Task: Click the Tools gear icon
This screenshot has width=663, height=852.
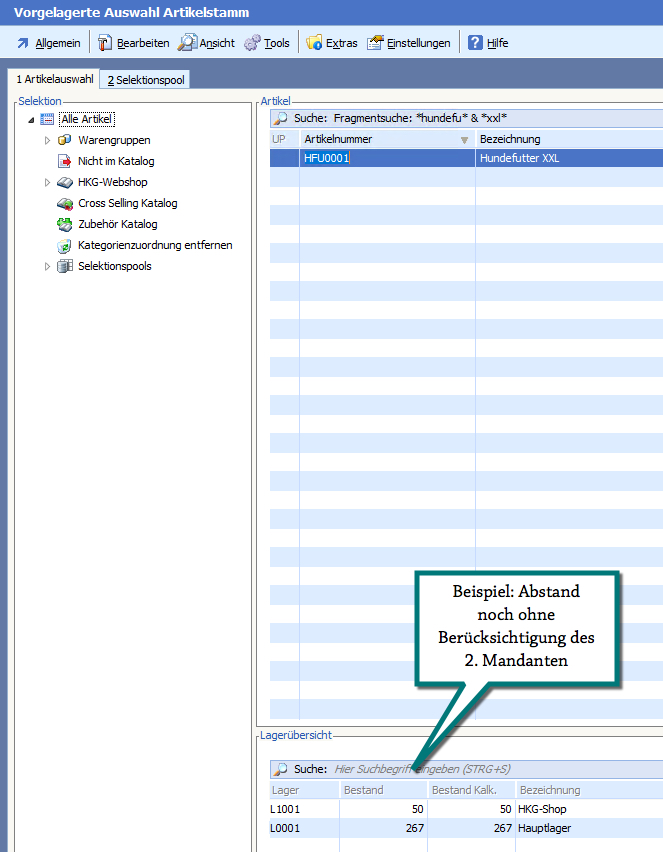Action: tap(252, 43)
